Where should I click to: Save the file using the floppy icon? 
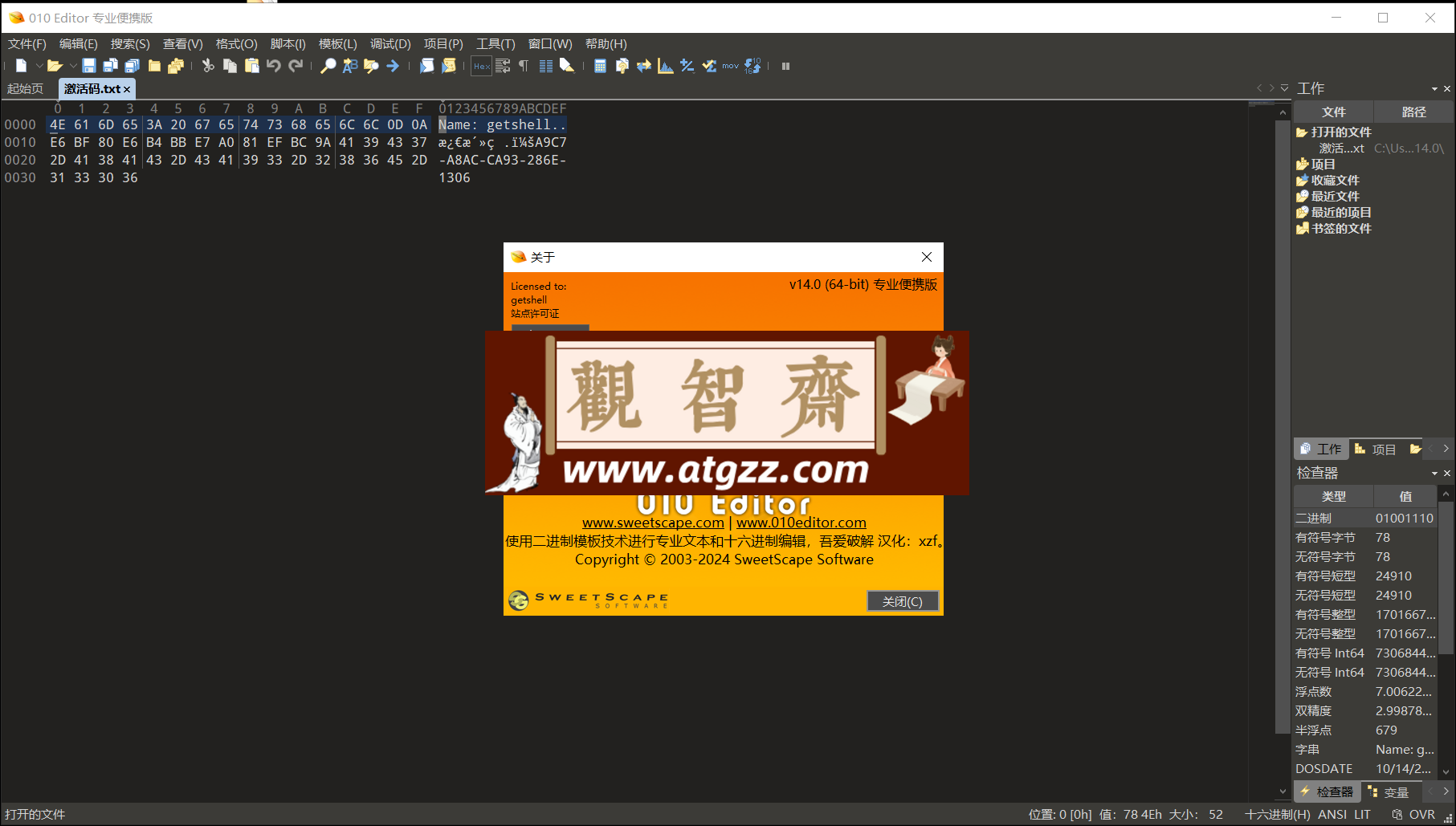click(x=89, y=66)
